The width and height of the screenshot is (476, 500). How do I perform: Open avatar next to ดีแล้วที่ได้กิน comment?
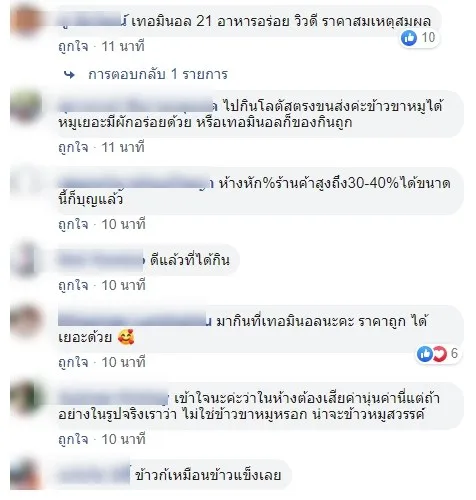coord(26,260)
